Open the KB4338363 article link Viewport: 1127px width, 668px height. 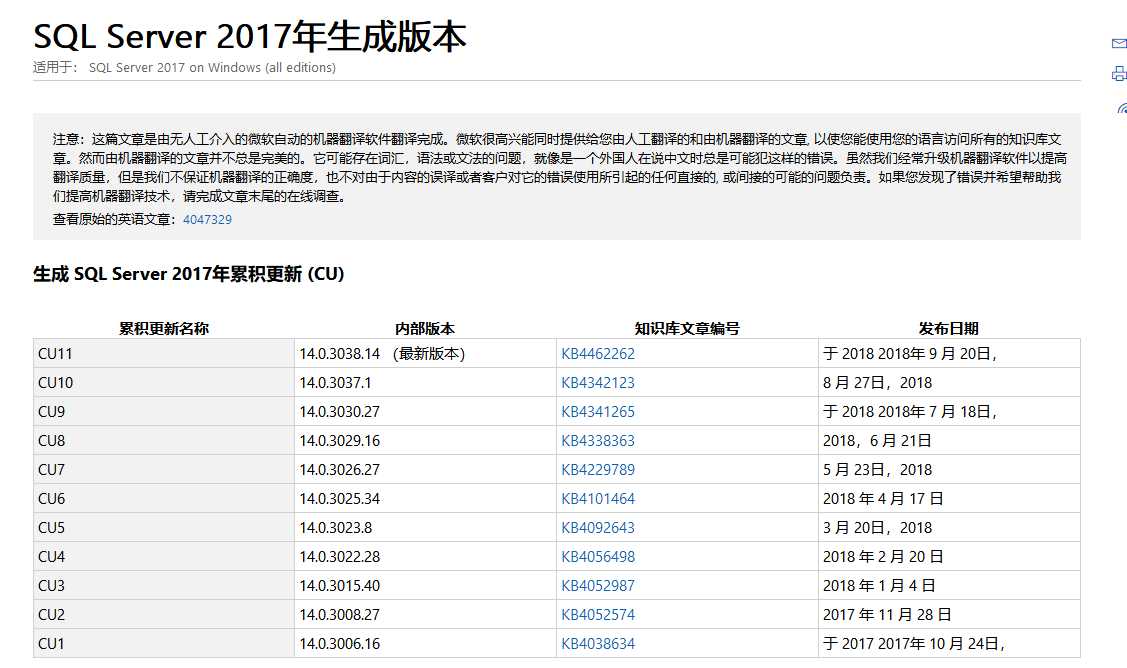point(597,441)
